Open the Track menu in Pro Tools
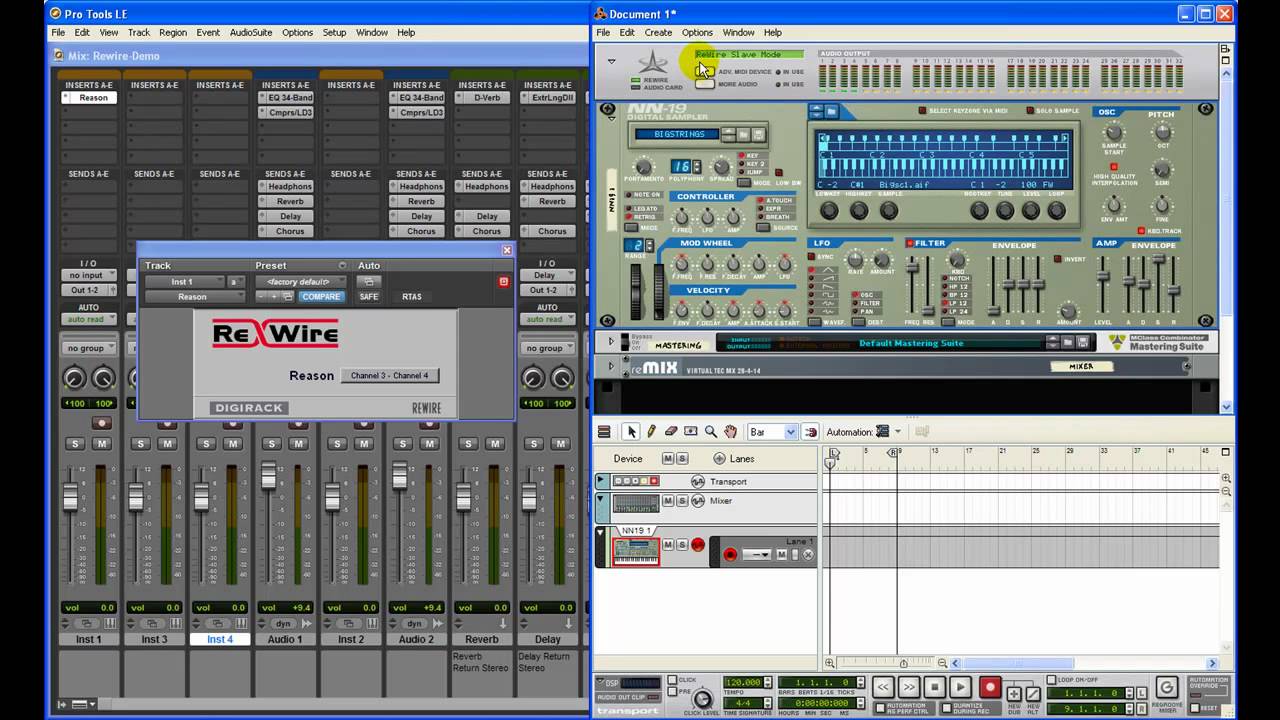Viewport: 1280px width, 720px height. tap(139, 33)
